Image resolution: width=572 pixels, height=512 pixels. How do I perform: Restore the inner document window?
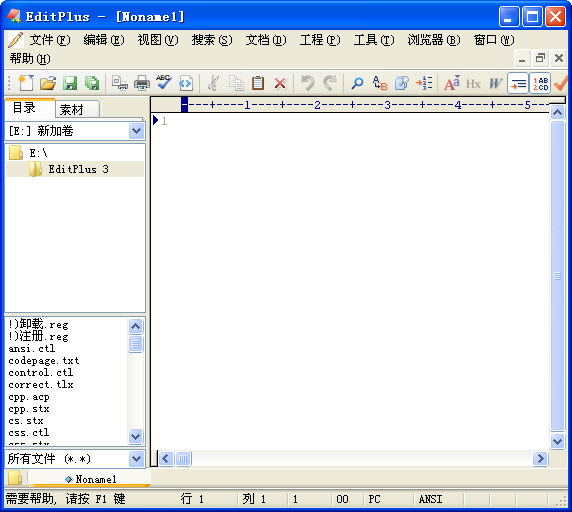tap(540, 58)
